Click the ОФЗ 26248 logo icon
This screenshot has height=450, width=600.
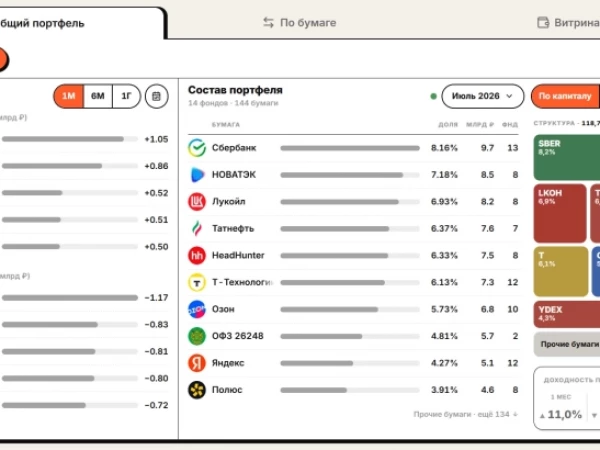(197, 336)
